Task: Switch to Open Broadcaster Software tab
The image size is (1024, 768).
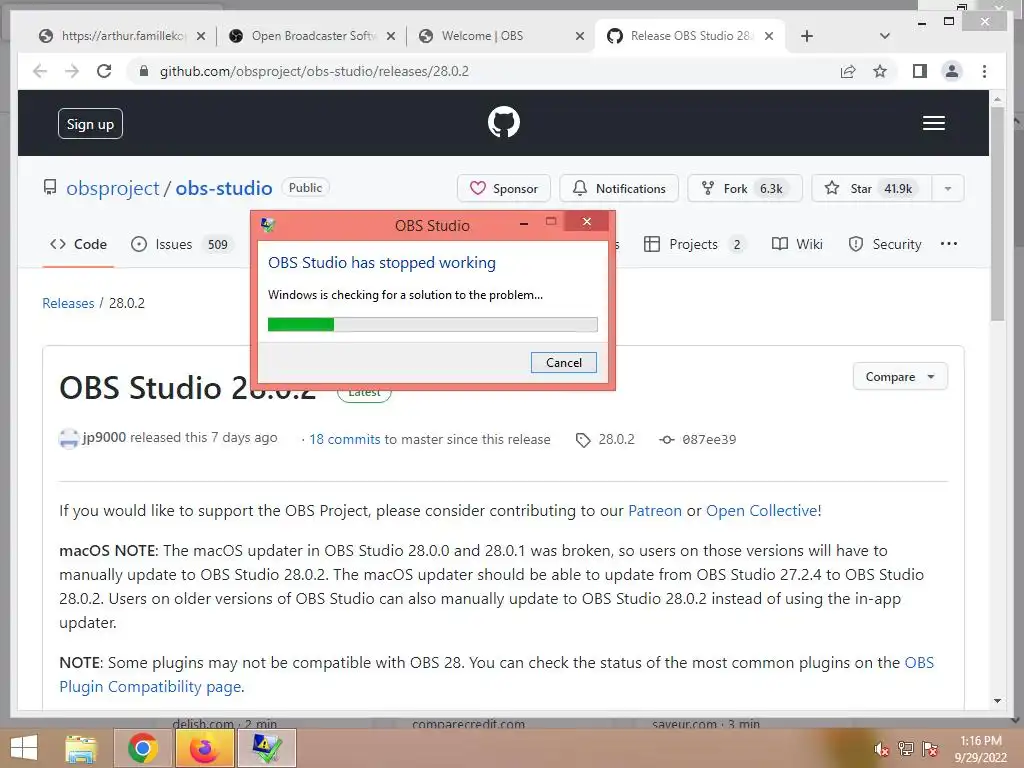Action: [x=313, y=36]
